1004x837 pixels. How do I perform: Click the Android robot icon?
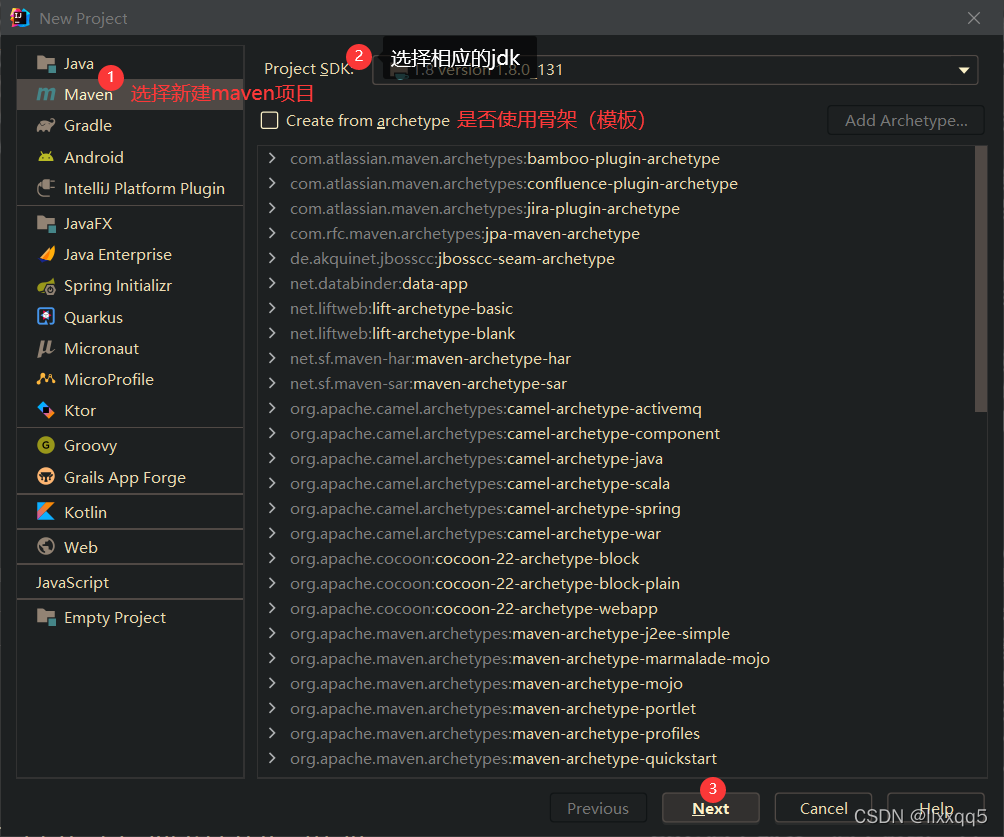click(46, 157)
